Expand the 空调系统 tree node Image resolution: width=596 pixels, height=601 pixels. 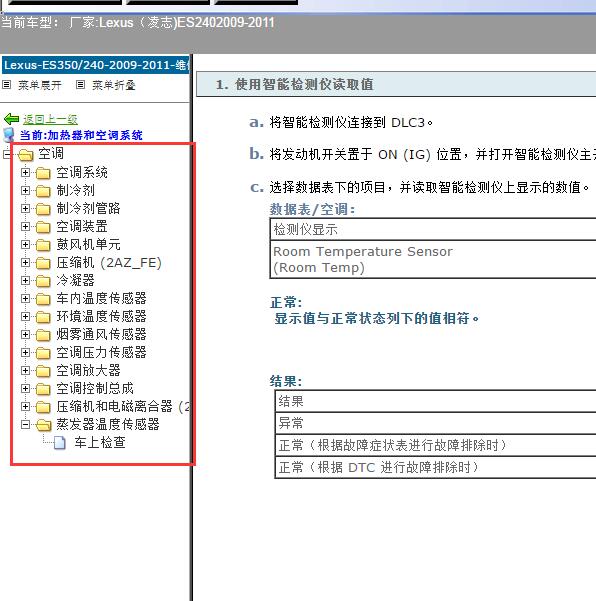point(25,172)
